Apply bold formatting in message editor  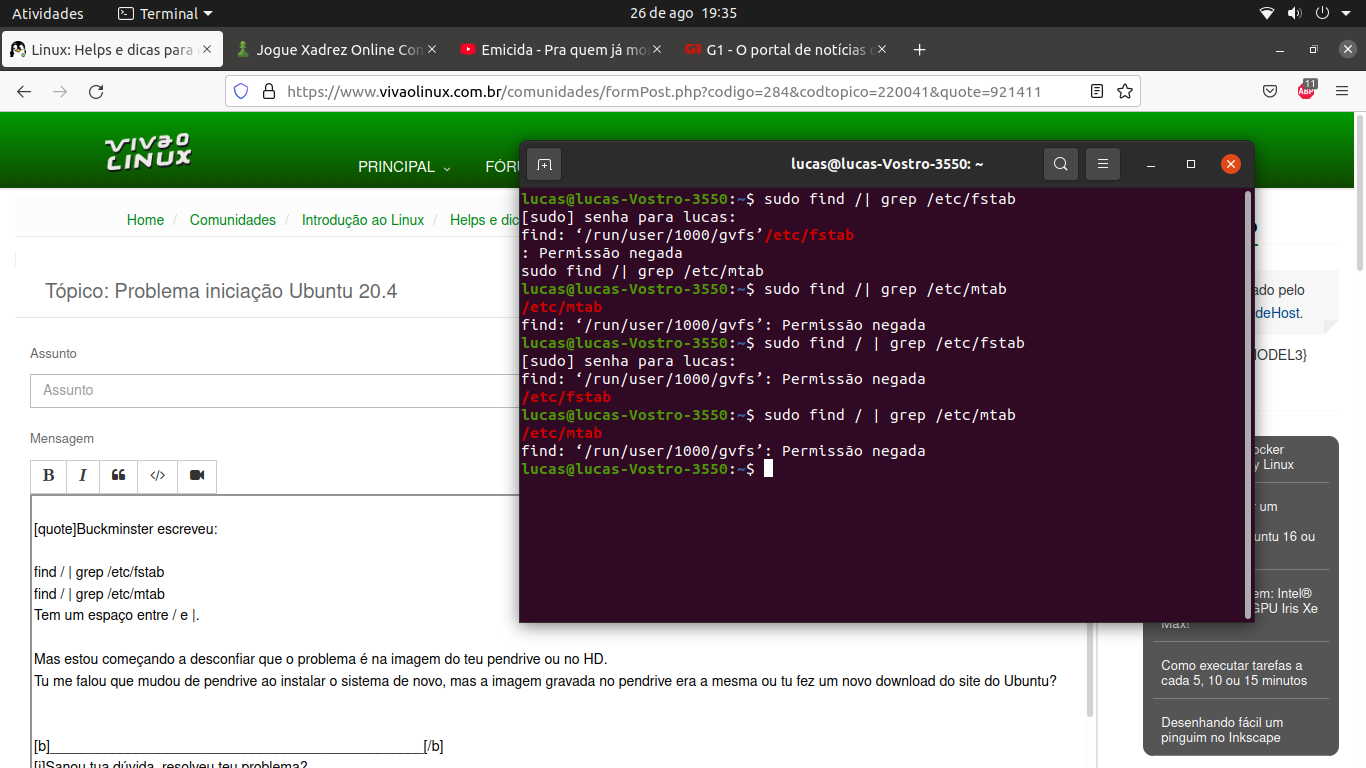(x=48, y=476)
